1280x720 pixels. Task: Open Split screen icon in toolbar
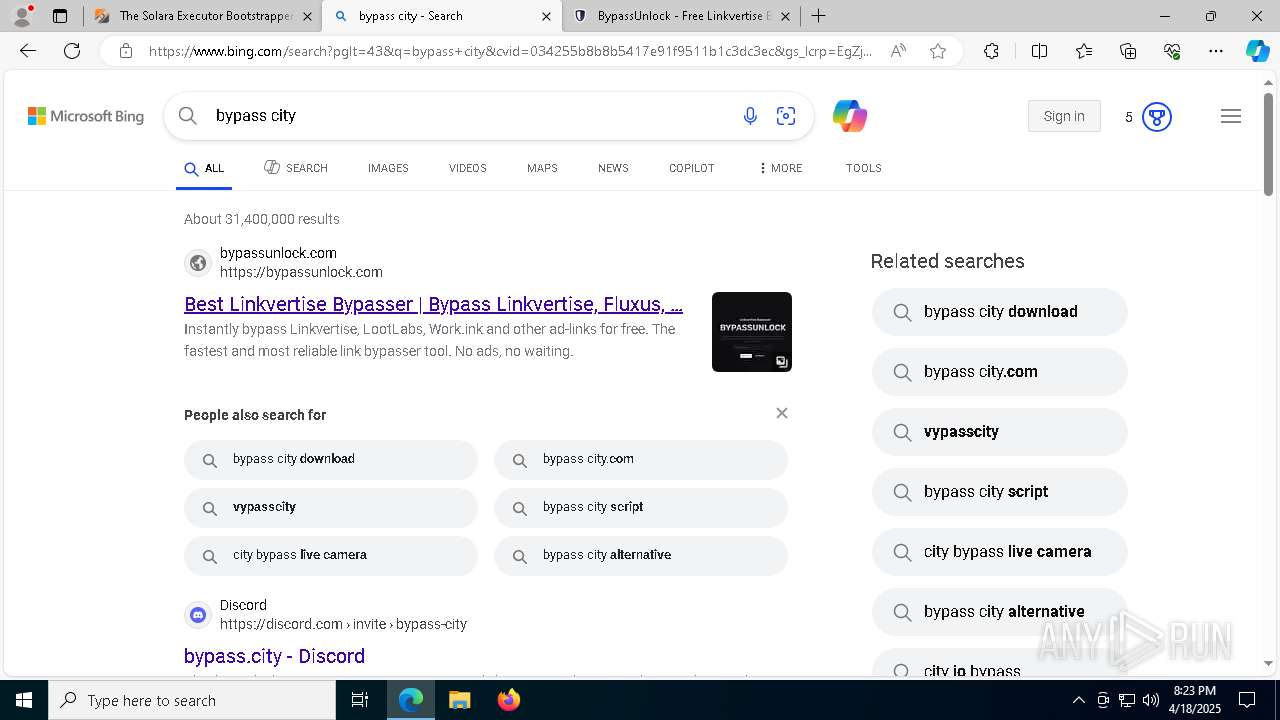tap(1039, 51)
